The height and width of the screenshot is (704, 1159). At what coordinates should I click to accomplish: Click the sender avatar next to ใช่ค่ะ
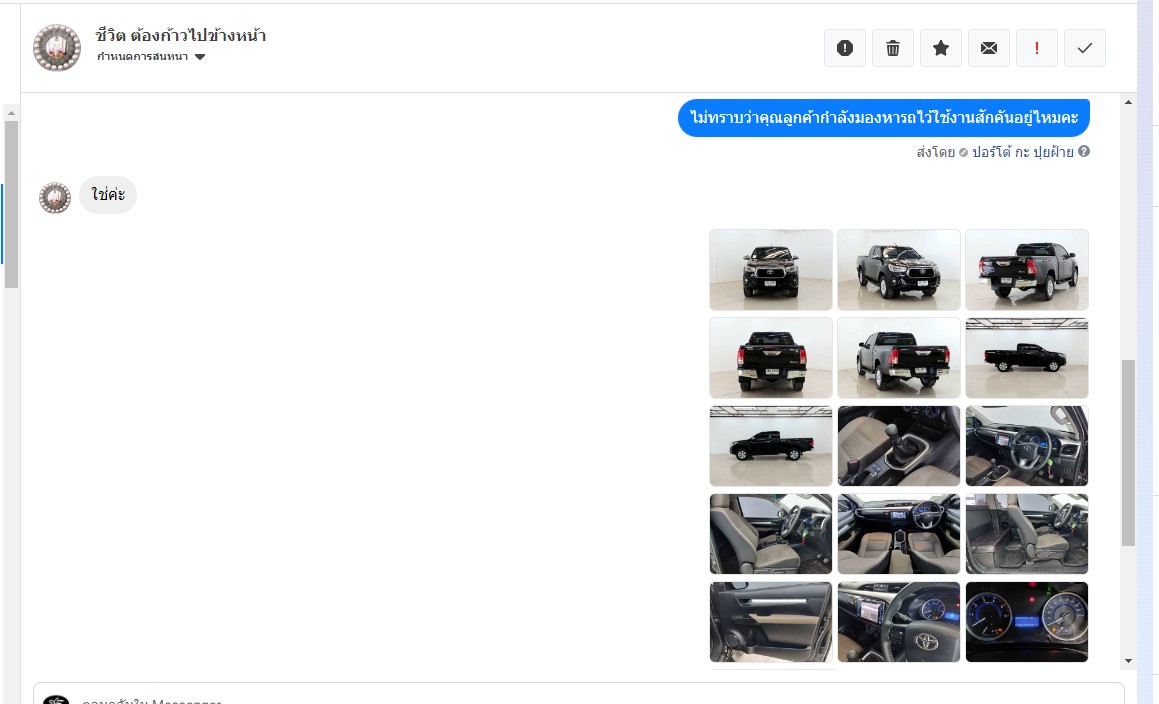click(x=55, y=197)
